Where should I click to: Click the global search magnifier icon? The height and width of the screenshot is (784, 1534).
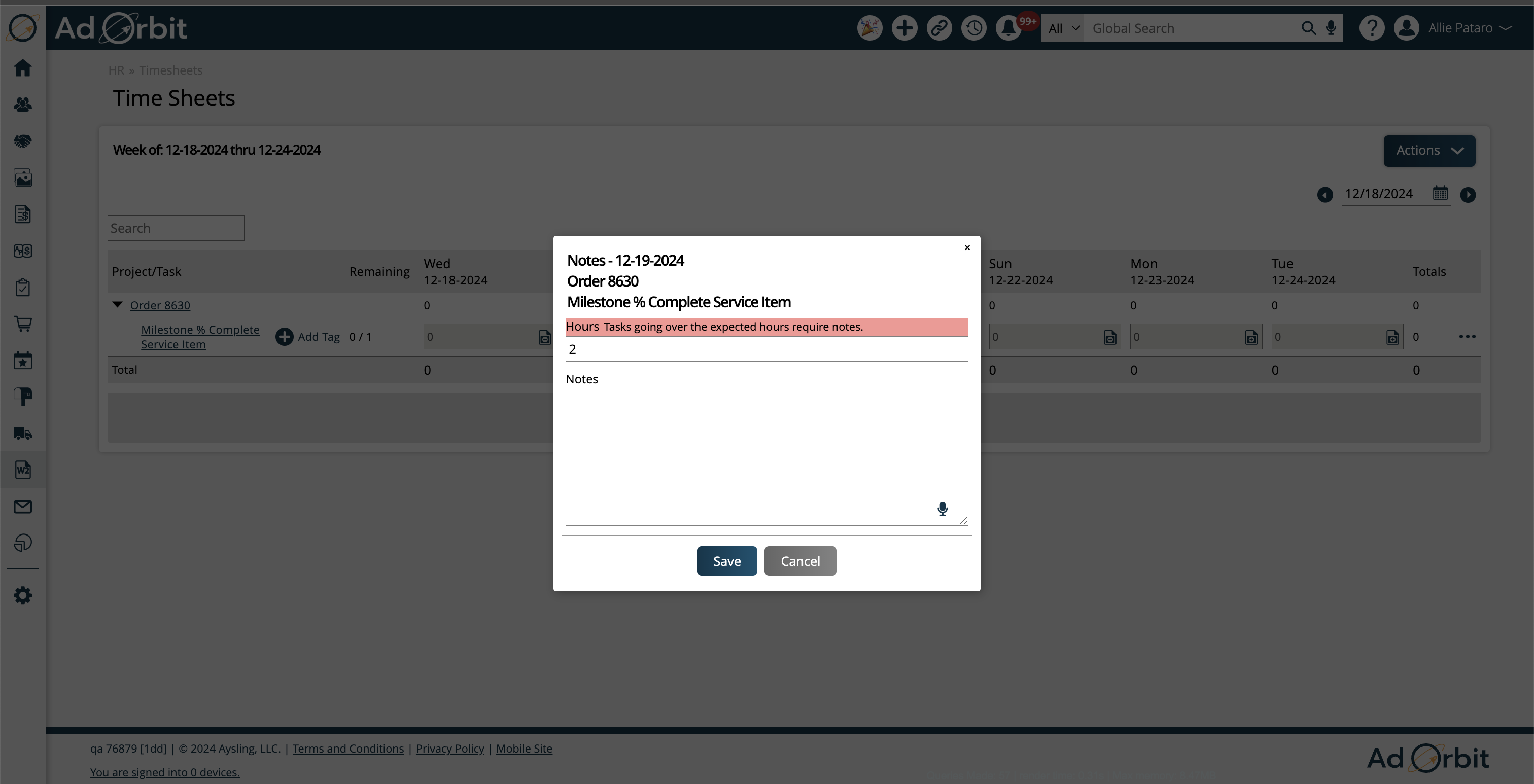1308,28
